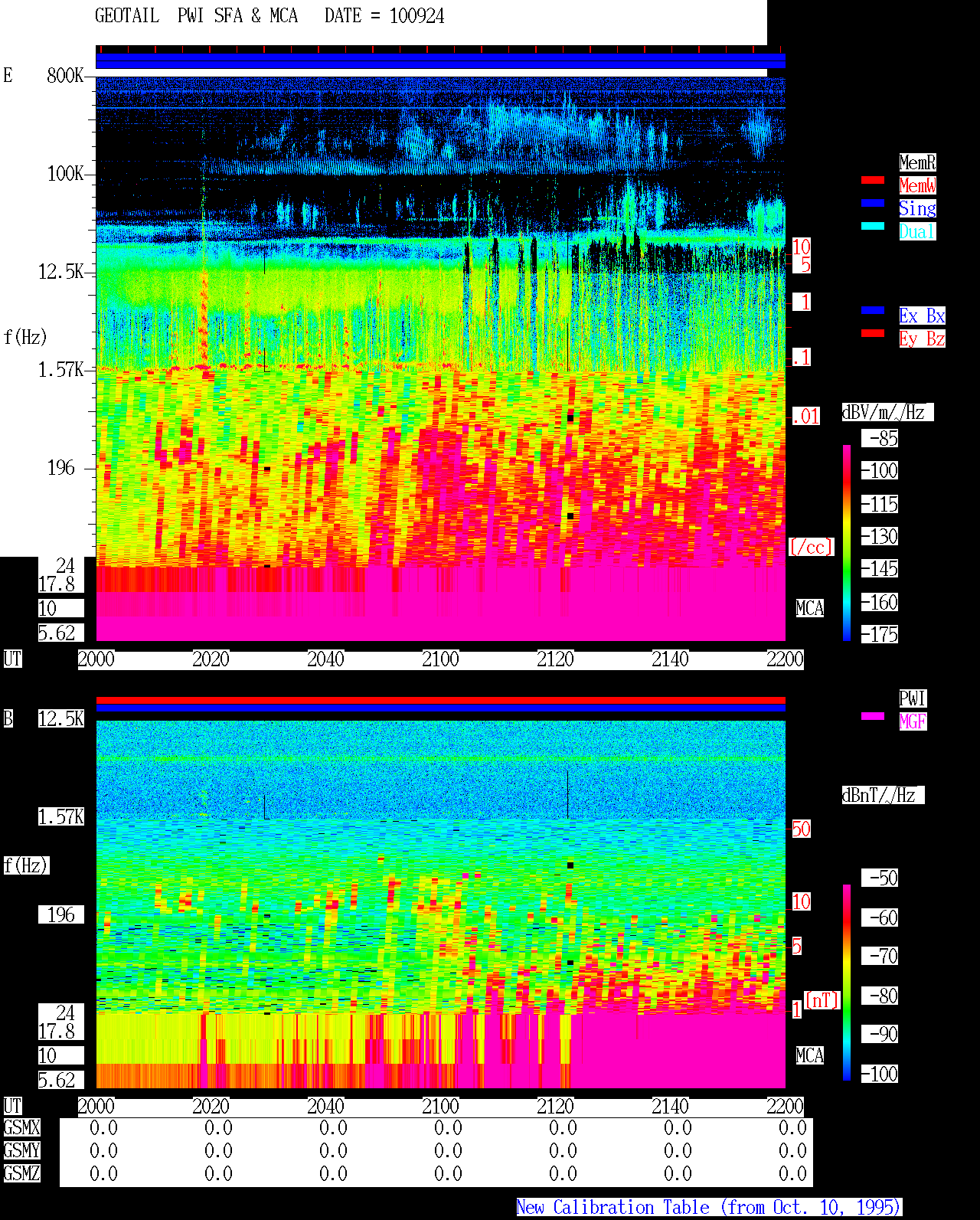Click the 2140 UT tick under E panel
The height and width of the screenshot is (1220, 980).
[x=671, y=659]
